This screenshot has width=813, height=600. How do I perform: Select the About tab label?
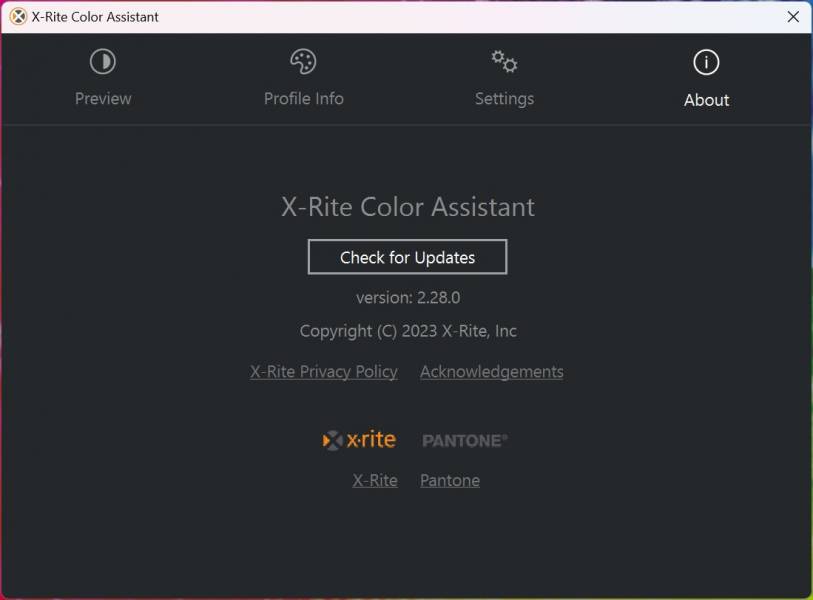[x=706, y=100]
